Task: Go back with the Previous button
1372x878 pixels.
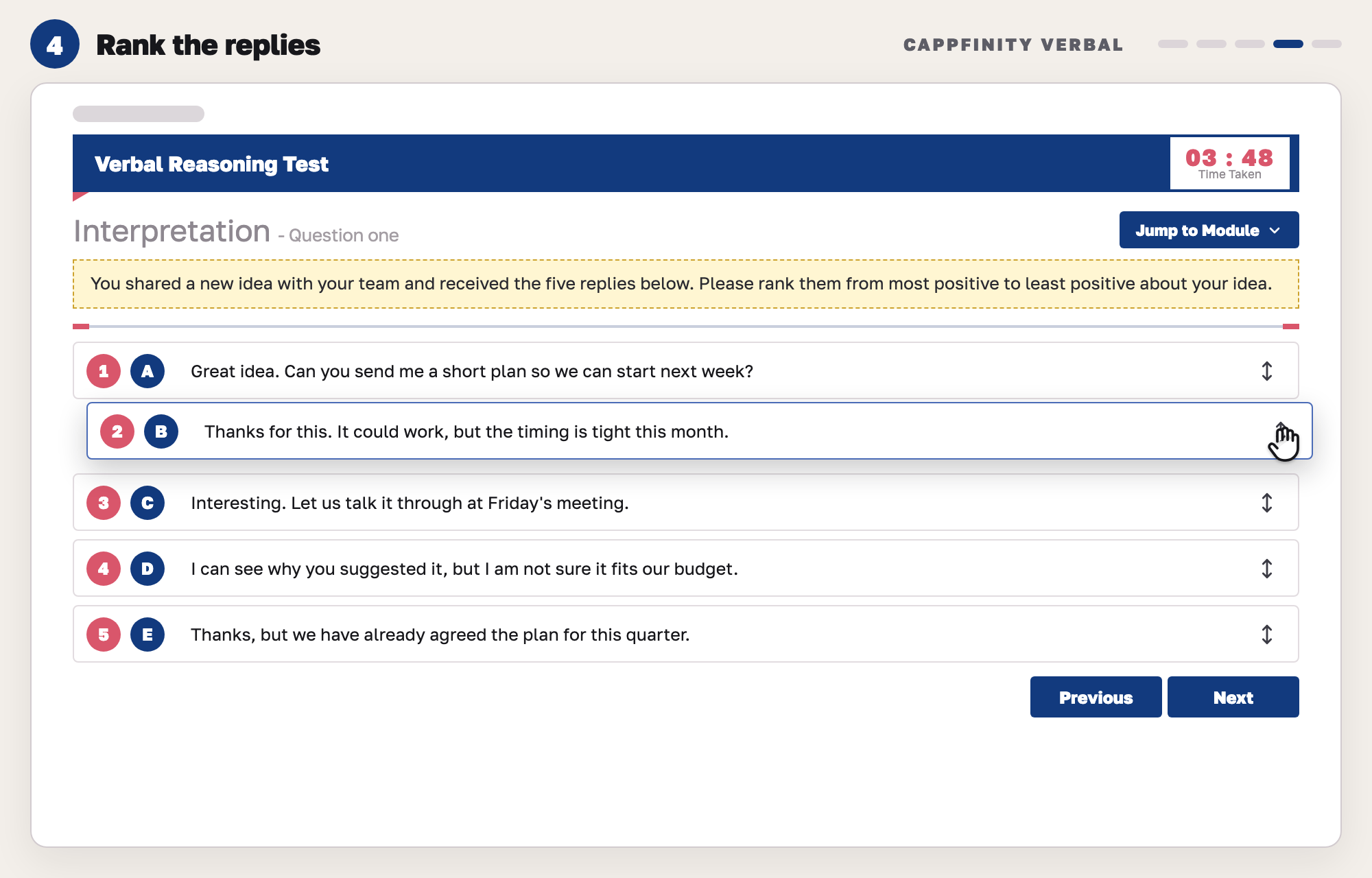Action: coord(1096,697)
